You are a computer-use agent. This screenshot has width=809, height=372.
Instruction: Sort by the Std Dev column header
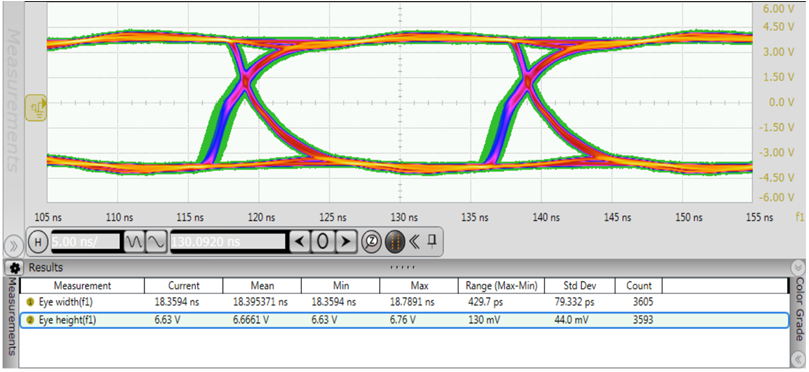click(x=580, y=285)
